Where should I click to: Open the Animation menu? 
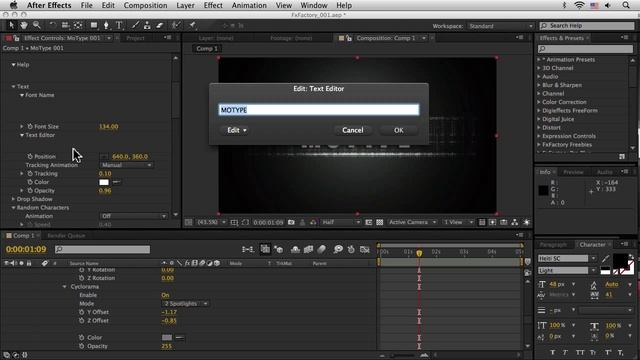pyautogui.click(x=249, y=5)
